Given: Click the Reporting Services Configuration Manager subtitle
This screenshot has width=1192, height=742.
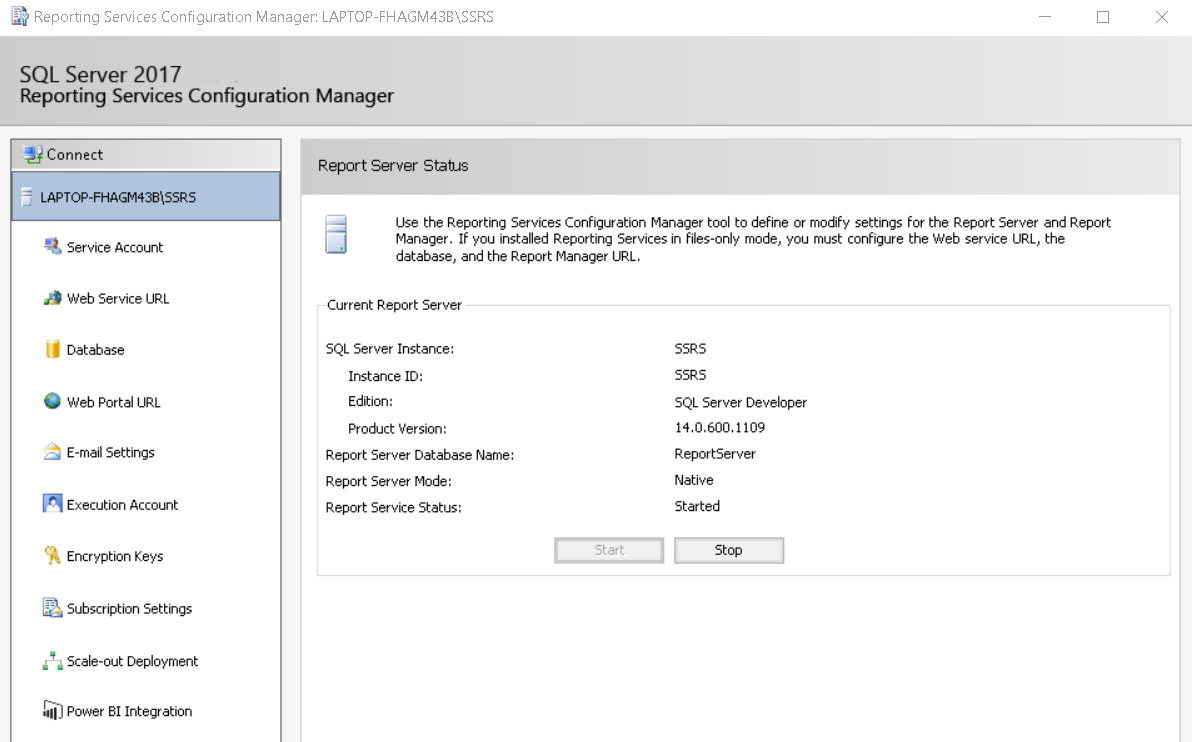Looking at the screenshot, I should [207, 96].
